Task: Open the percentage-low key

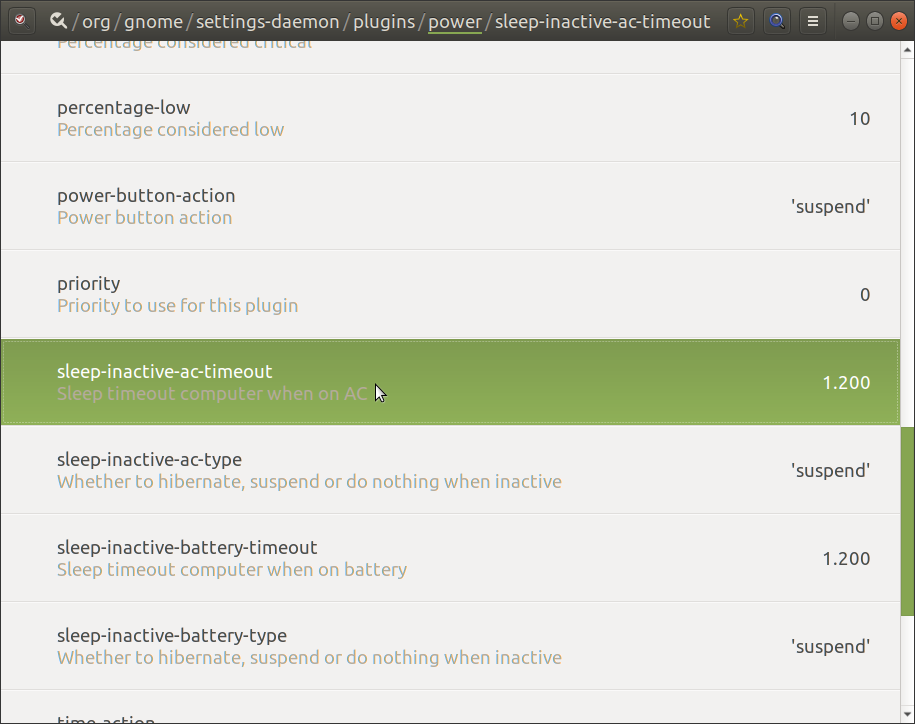Action: coord(450,118)
